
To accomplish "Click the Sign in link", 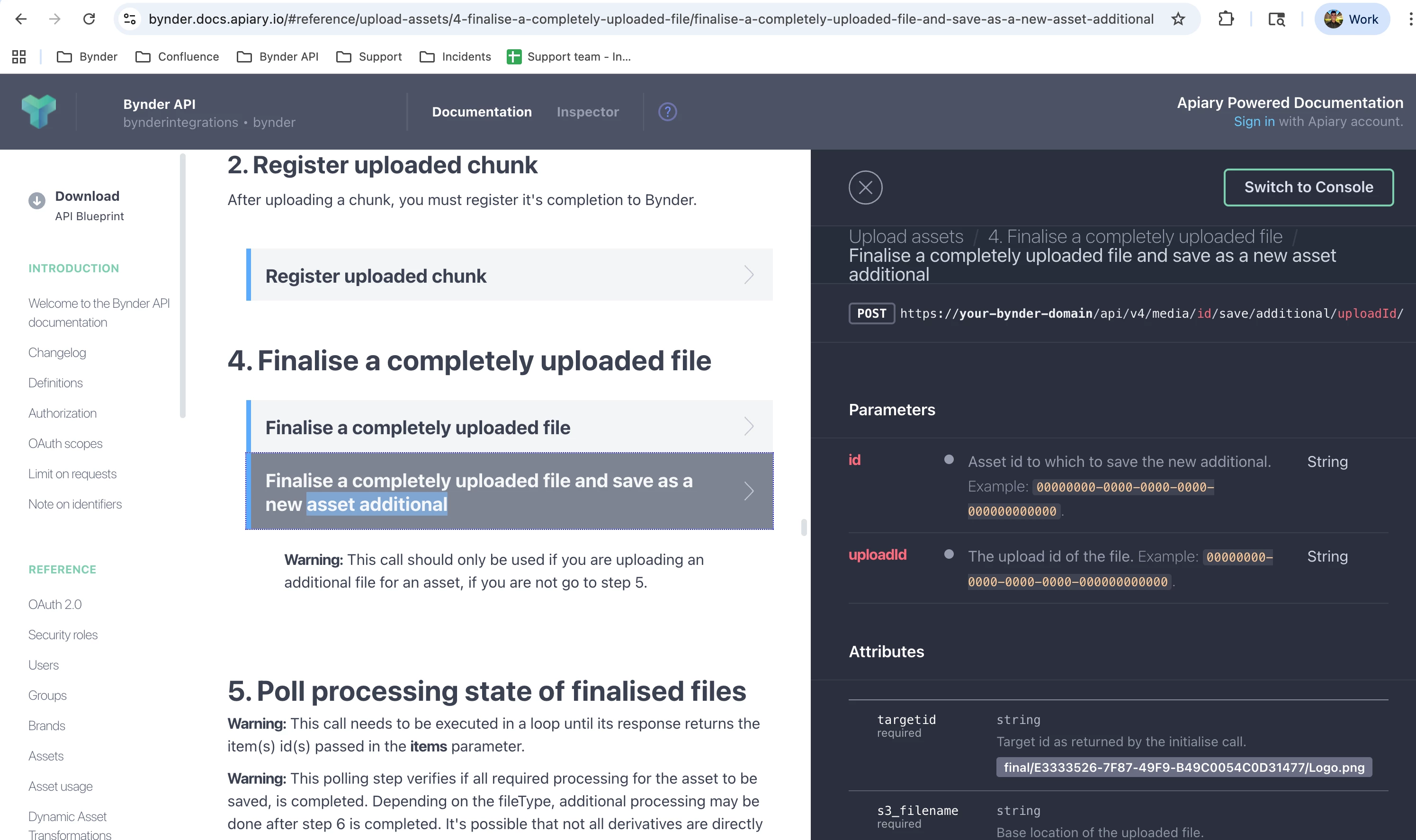I will (x=1254, y=122).
